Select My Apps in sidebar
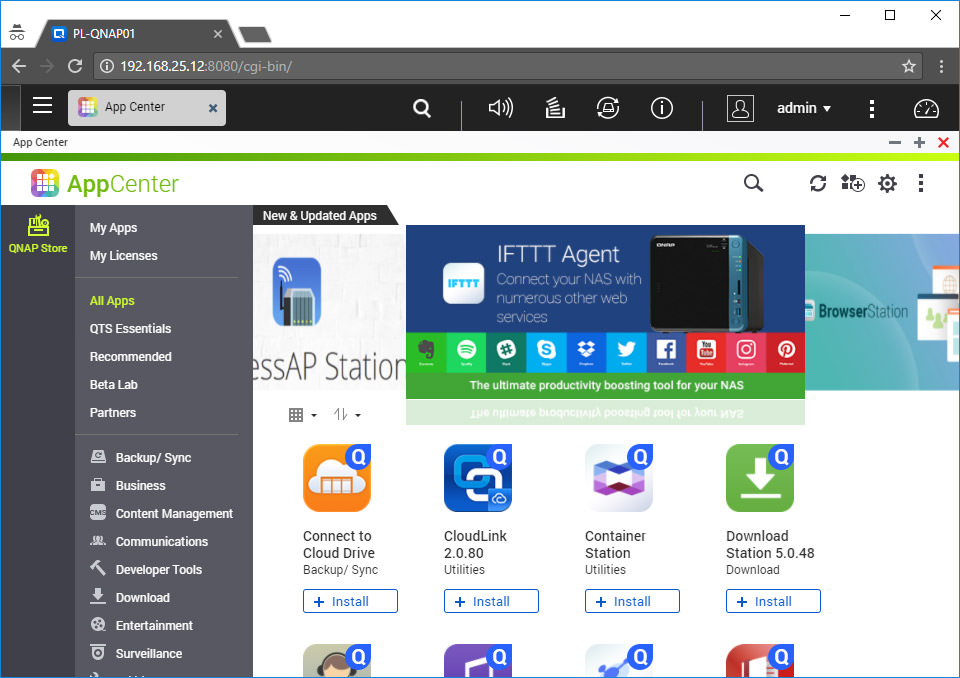This screenshot has width=960, height=678. tap(113, 227)
